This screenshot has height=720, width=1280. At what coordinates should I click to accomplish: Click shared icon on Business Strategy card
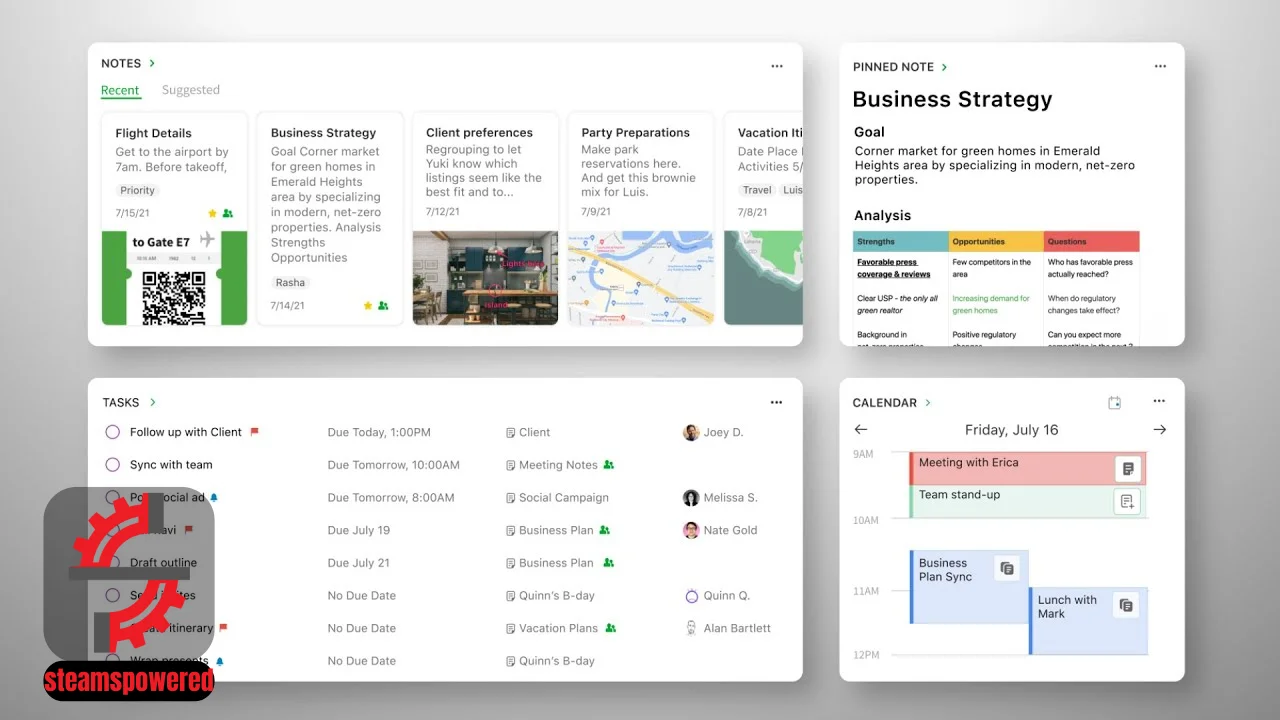pyautogui.click(x=383, y=305)
